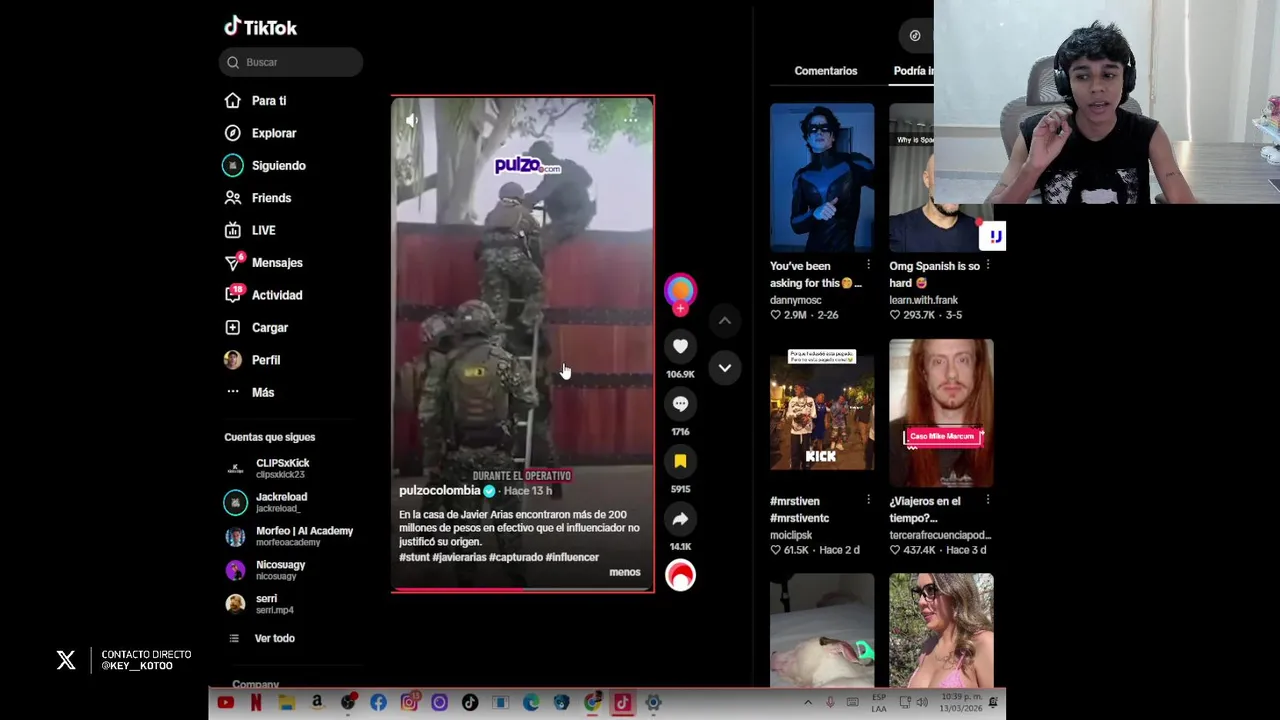Screen dimensions: 1280x720
Task: Open Facebook from the taskbar
Action: tap(378, 703)
